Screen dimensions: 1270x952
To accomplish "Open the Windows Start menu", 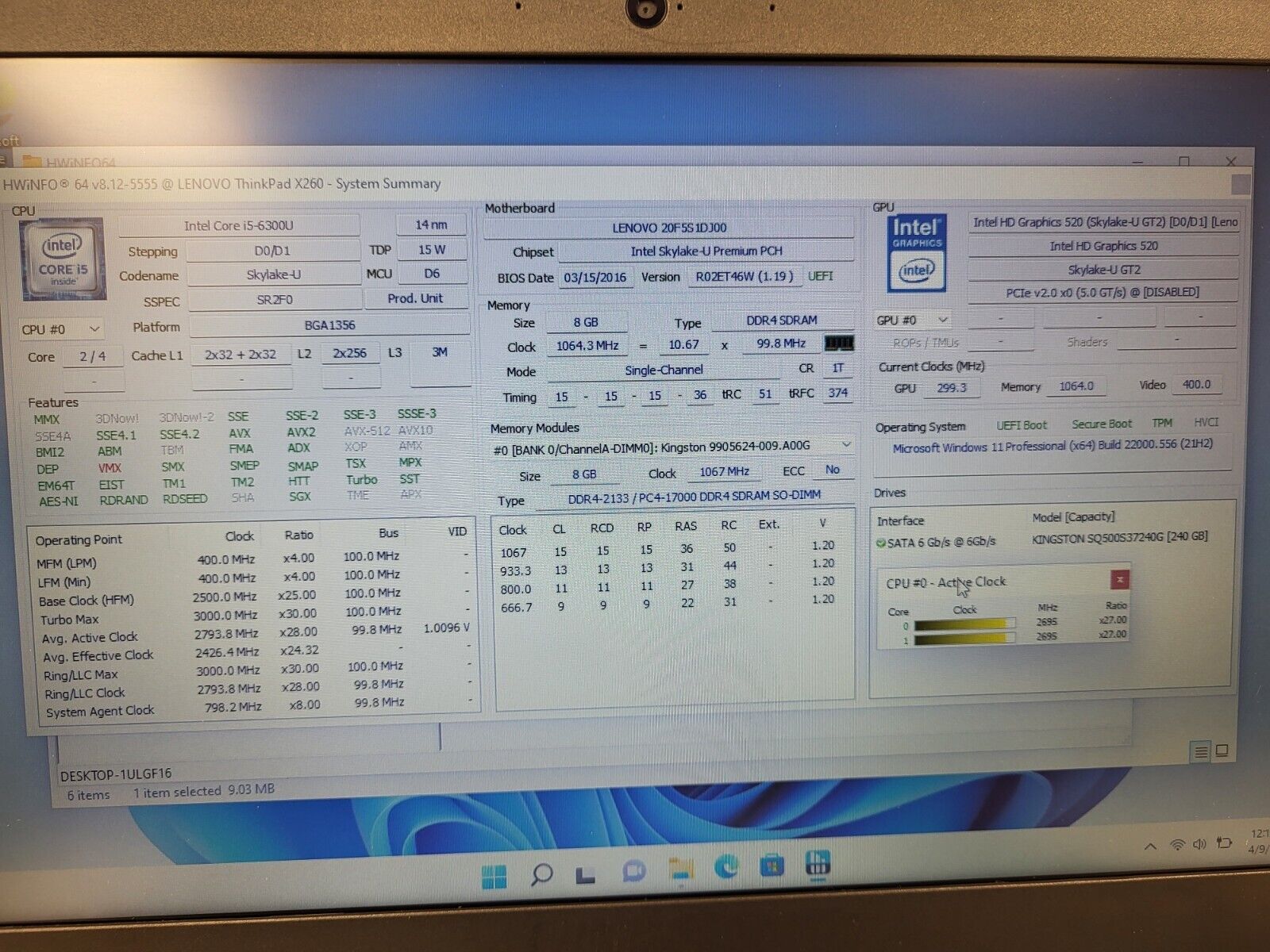I will [x=494, y=877].
